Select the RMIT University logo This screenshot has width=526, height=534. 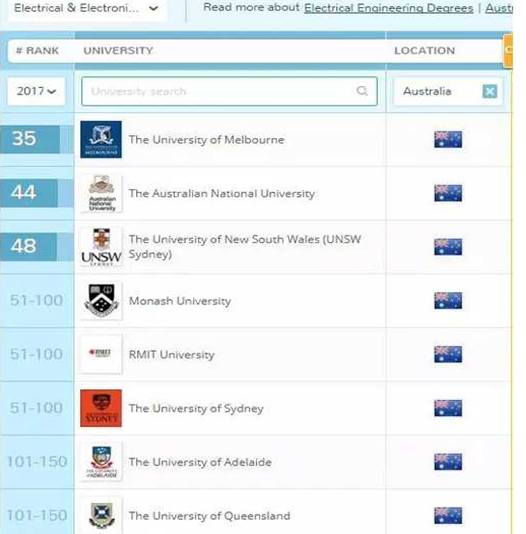101,354
